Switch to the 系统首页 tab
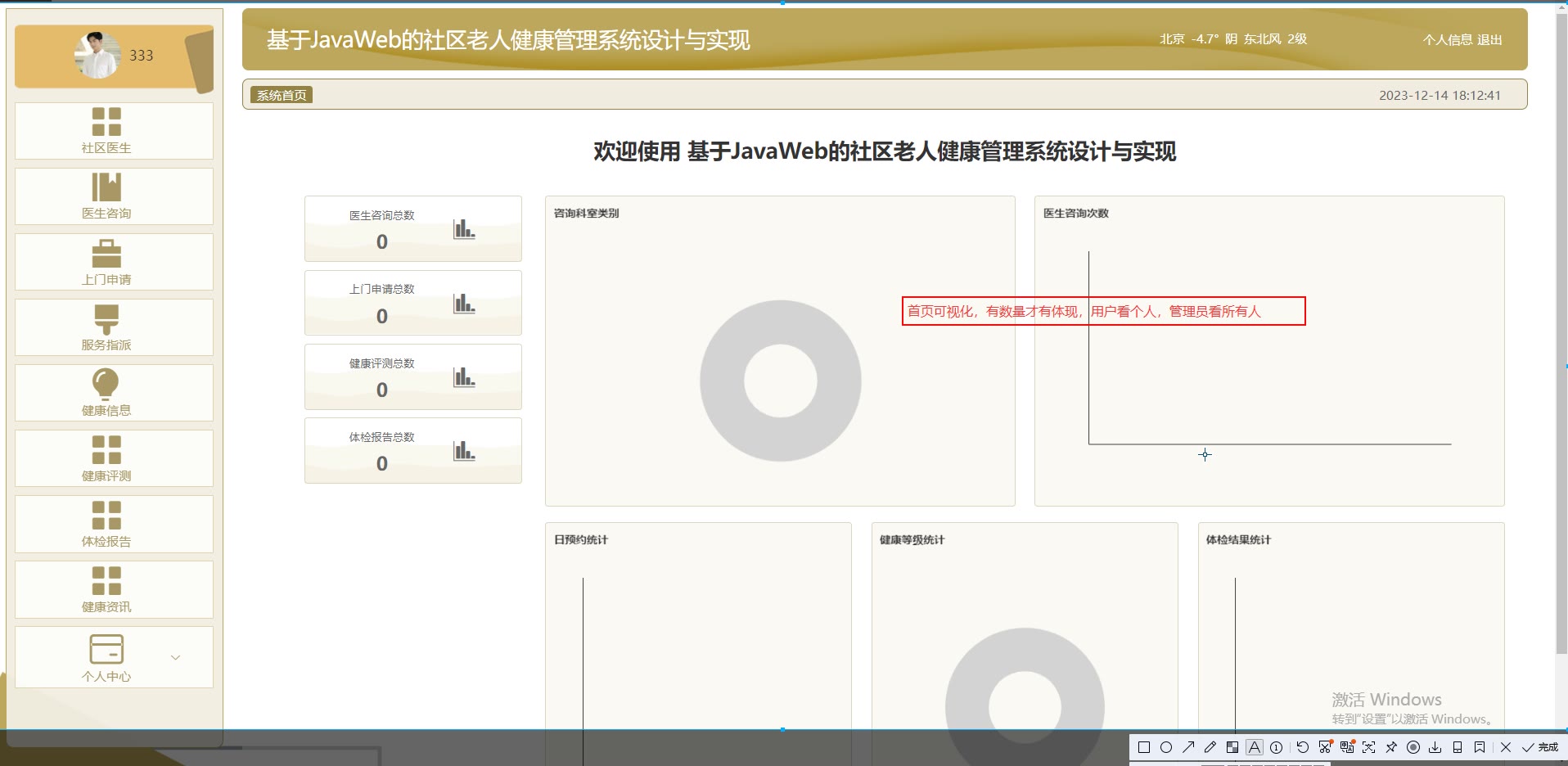Image resolution: width=1568 pixels, height=766 pixels. (282, 95)
